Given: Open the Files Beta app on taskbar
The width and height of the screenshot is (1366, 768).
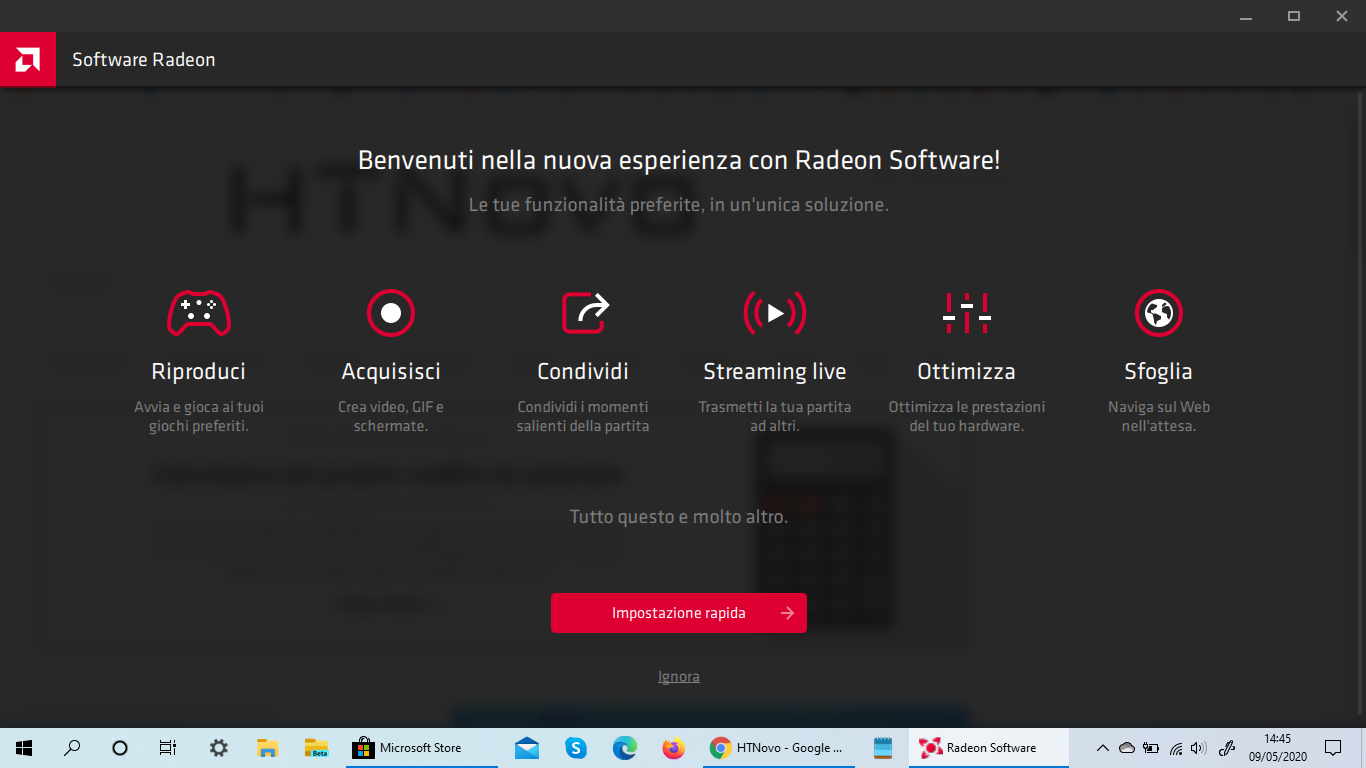Looking at the screenshot, I should (316, 748).
